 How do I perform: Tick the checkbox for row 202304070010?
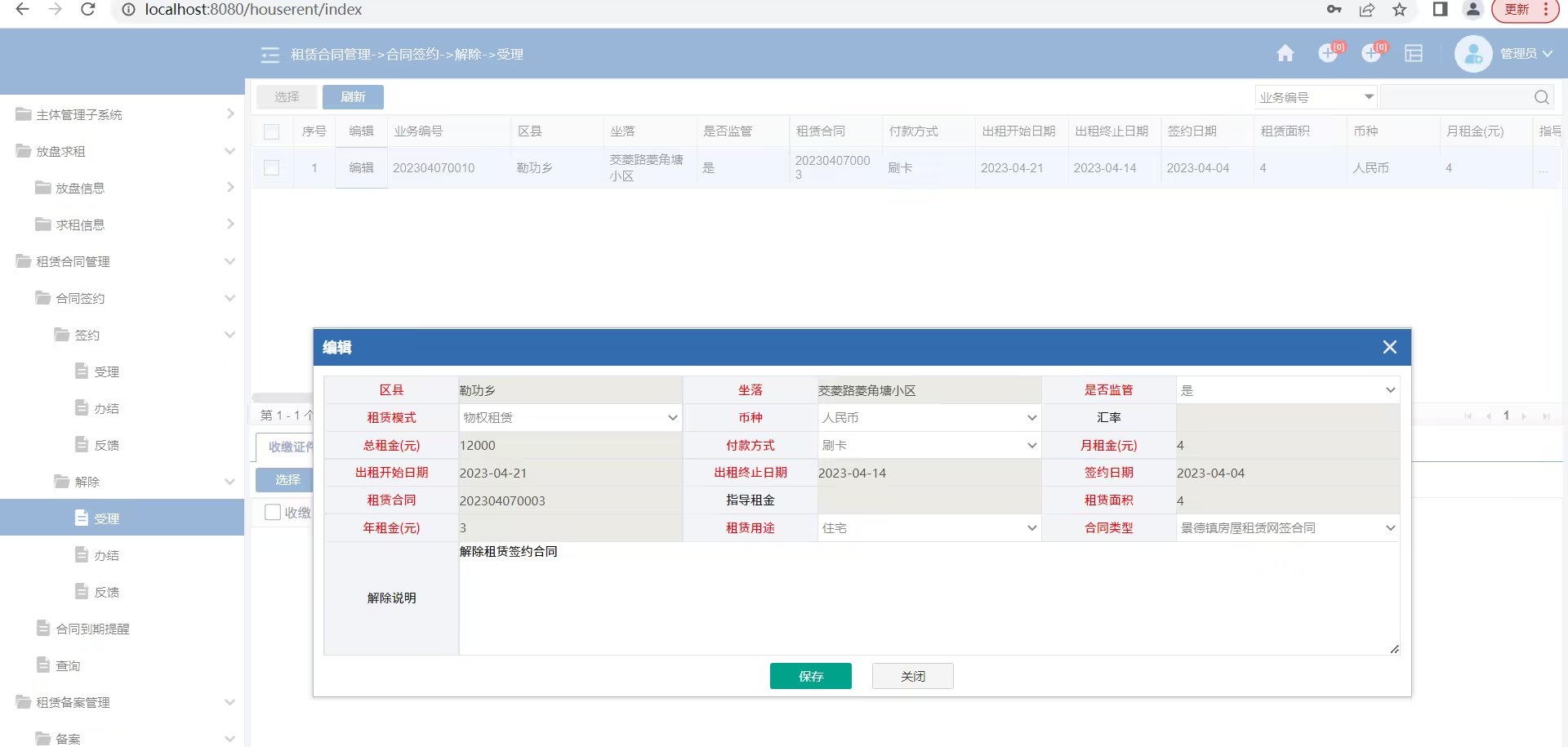(272, 168)
